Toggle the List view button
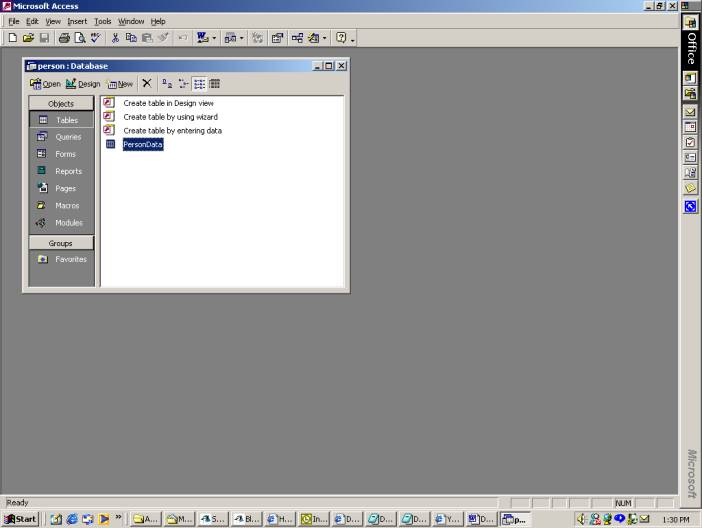 [199, 84]
